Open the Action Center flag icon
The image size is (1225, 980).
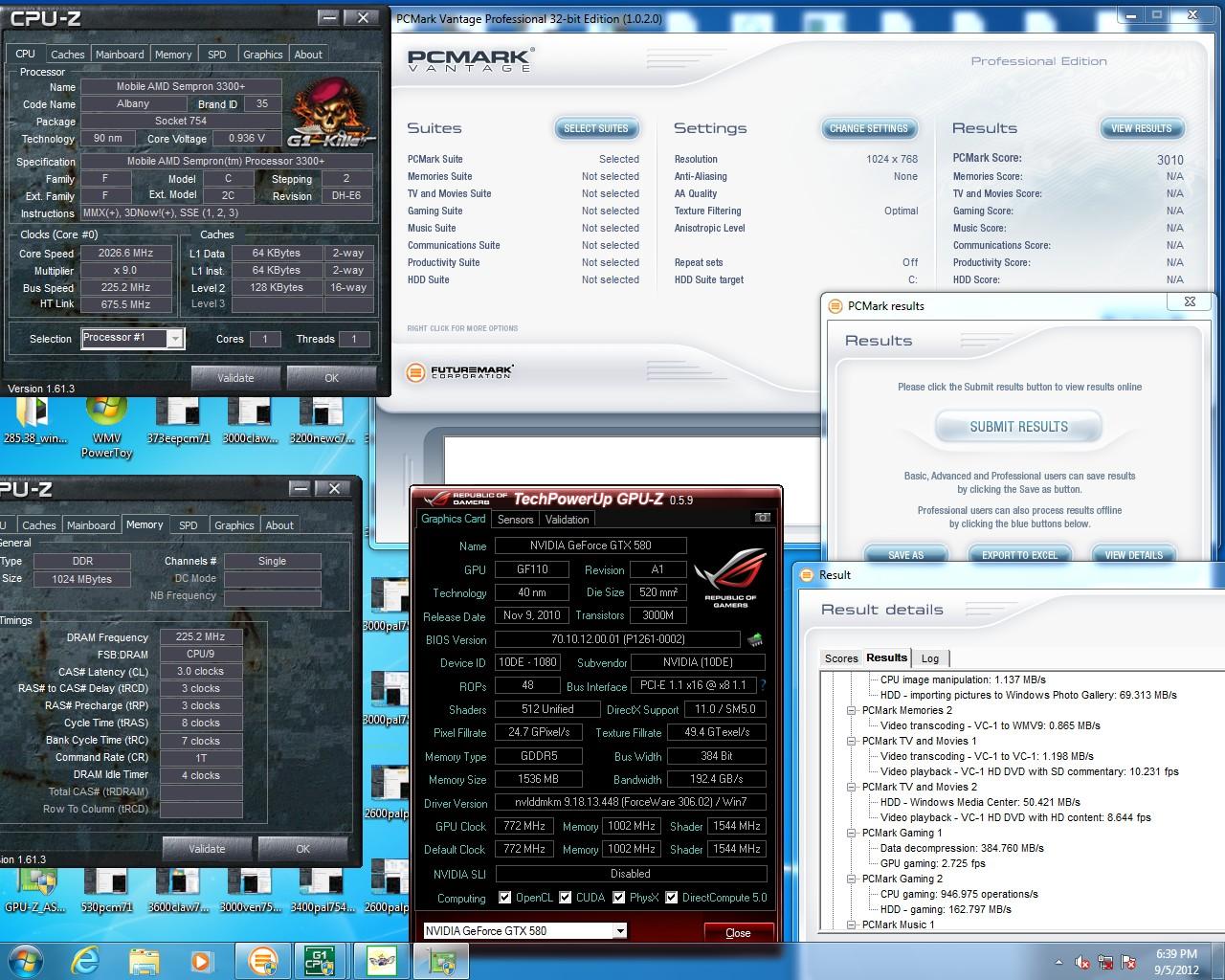point(1128,962)
